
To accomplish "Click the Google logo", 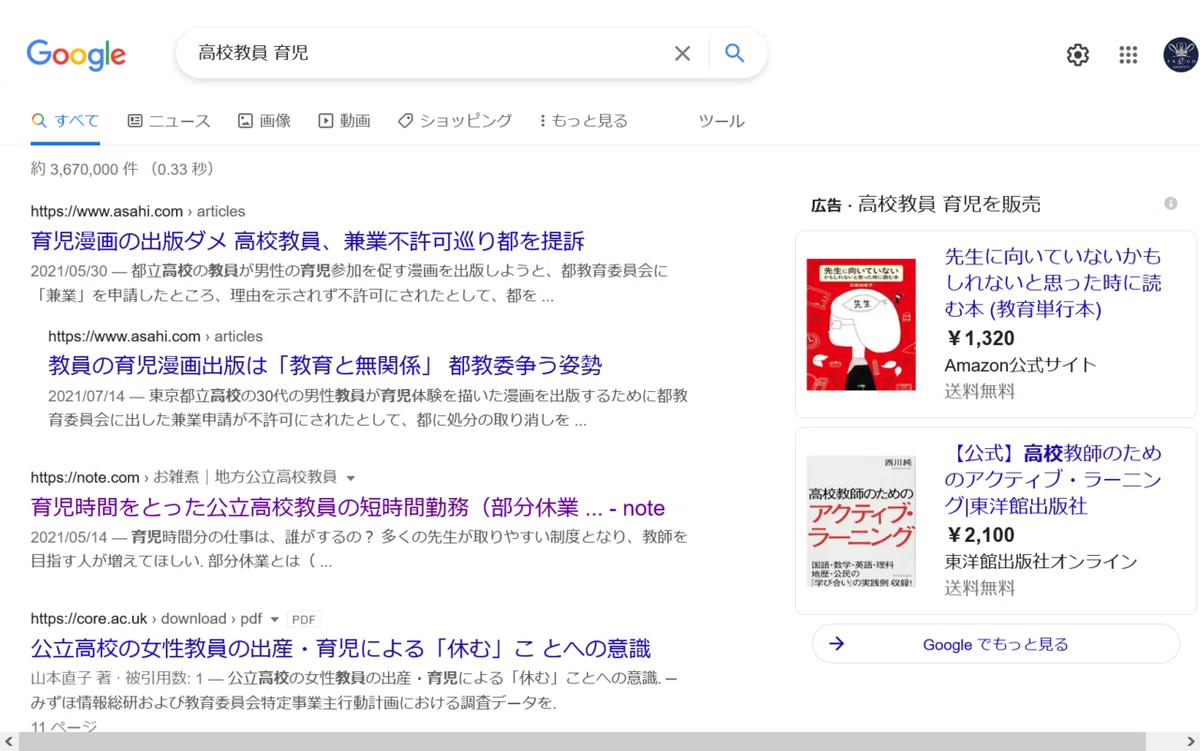I will pos(76,55).
